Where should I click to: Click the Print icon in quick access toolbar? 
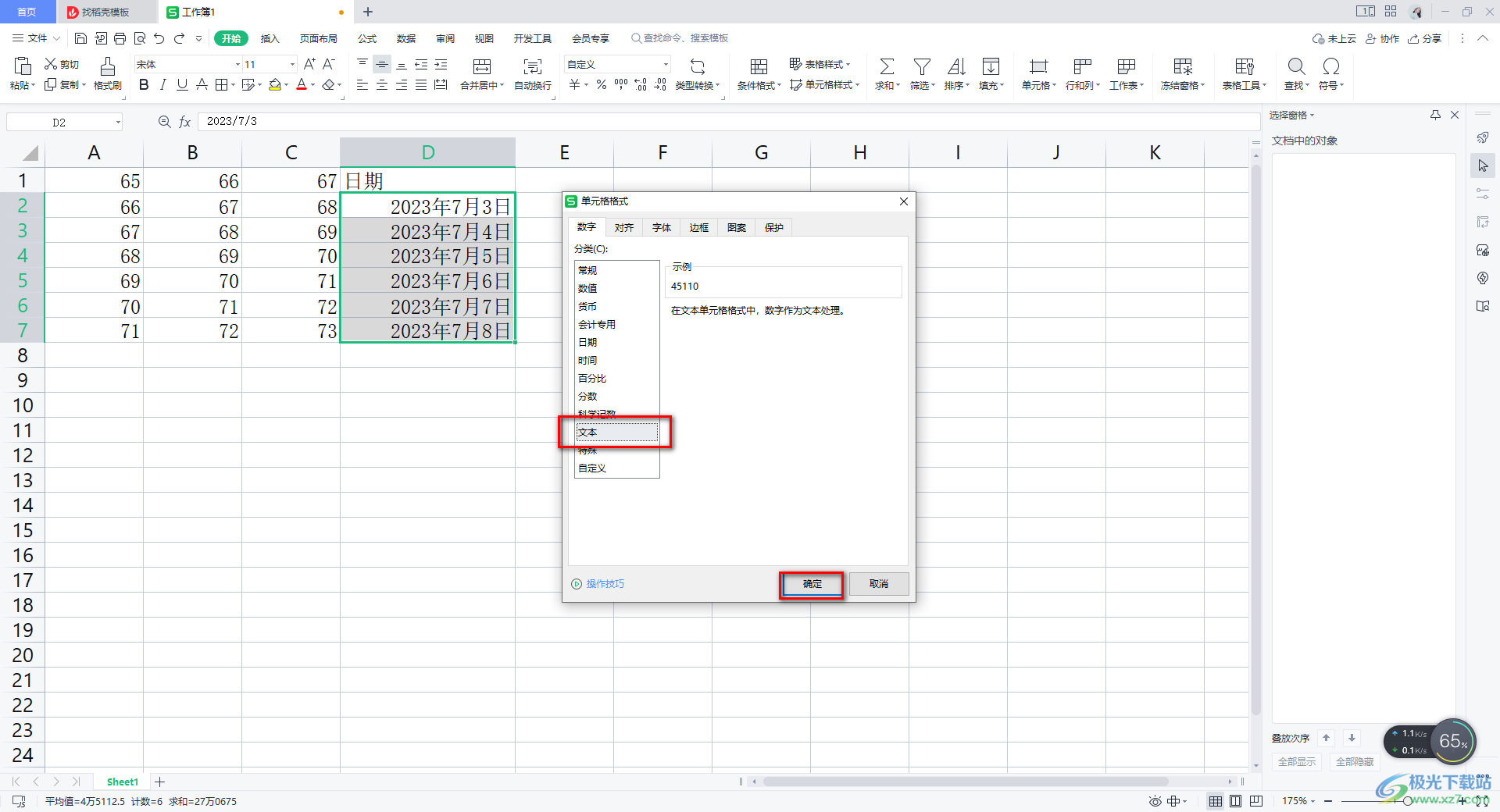120,38
